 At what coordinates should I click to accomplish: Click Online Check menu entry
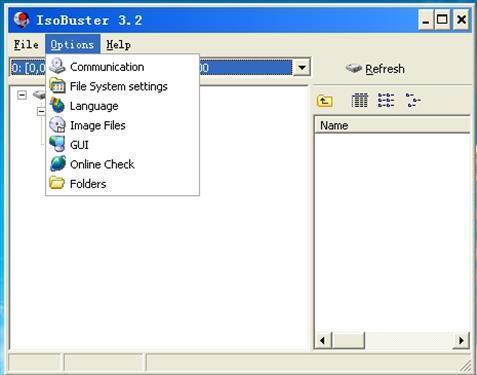click(122, 164)
